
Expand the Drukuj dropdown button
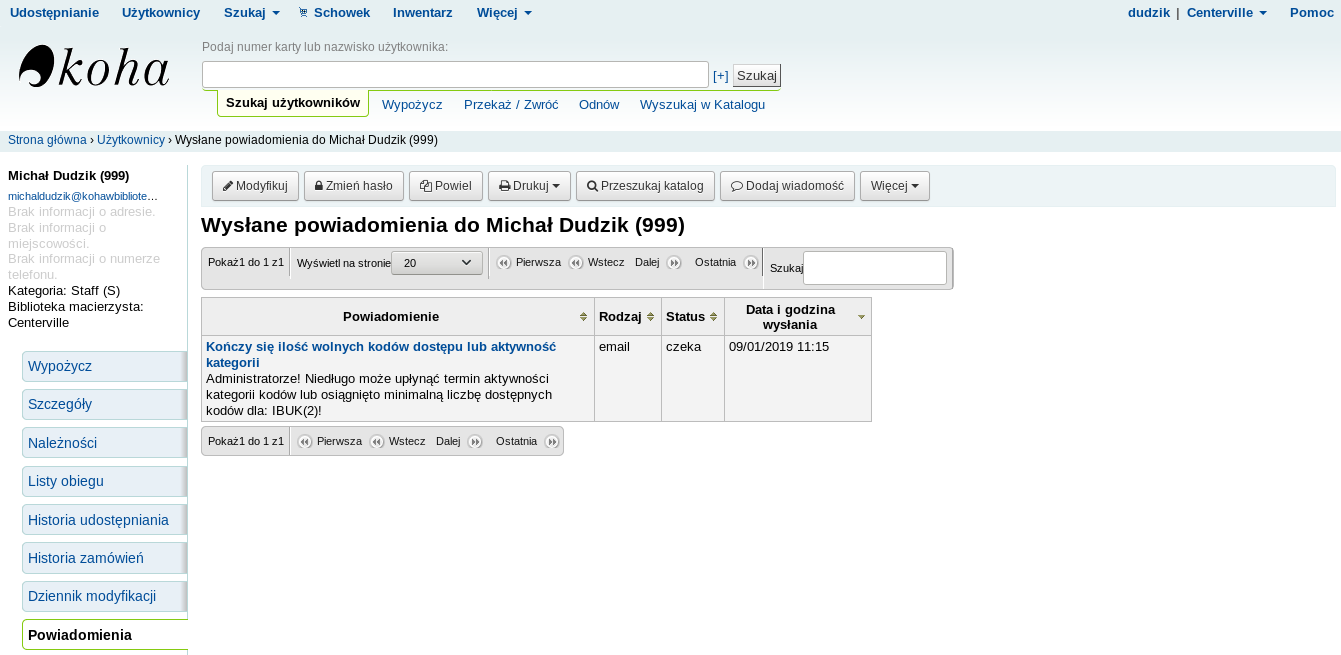(x=529, y=186)
